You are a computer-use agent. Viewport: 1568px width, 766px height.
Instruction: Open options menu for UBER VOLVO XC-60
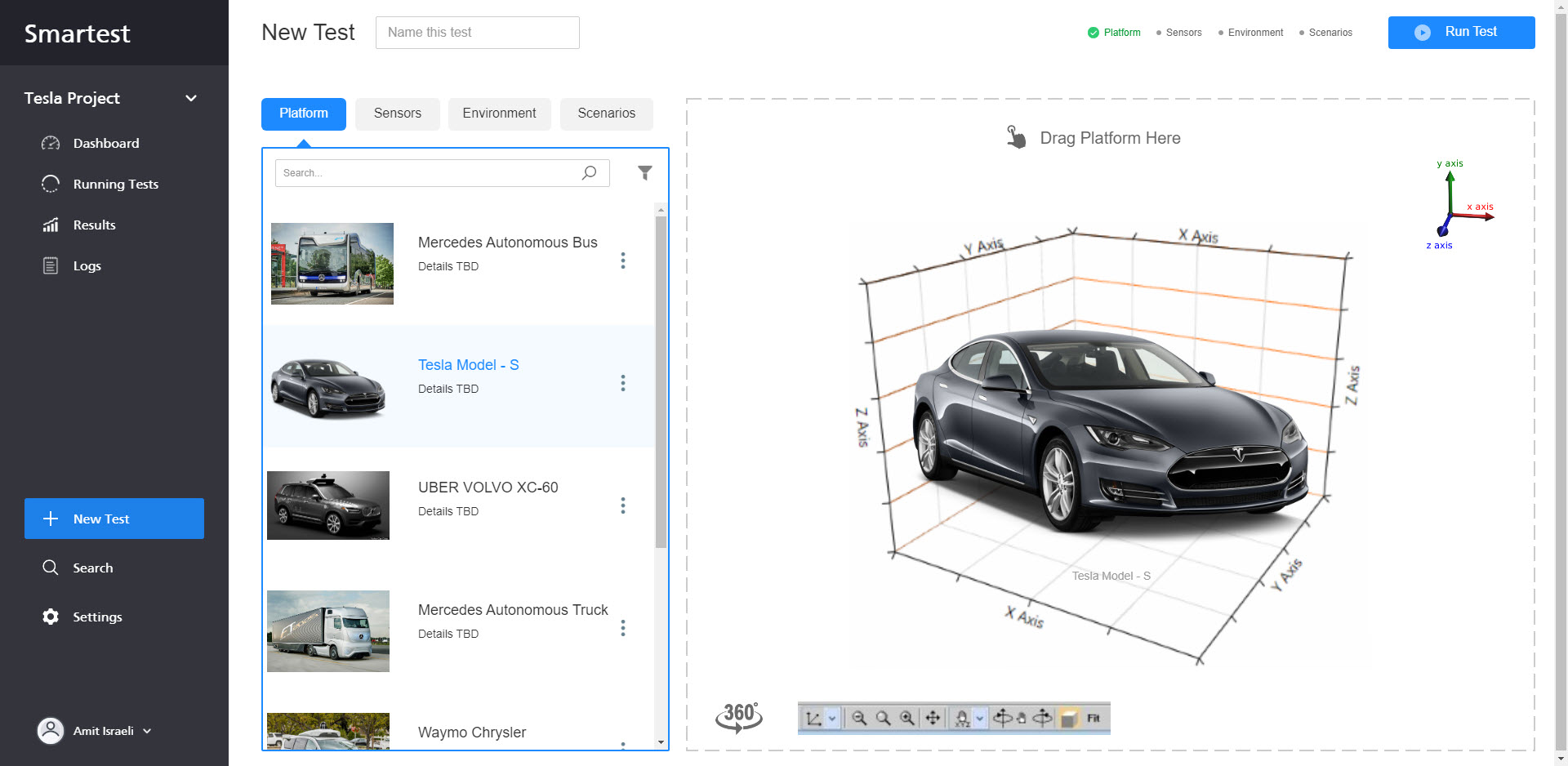(623, 505)
